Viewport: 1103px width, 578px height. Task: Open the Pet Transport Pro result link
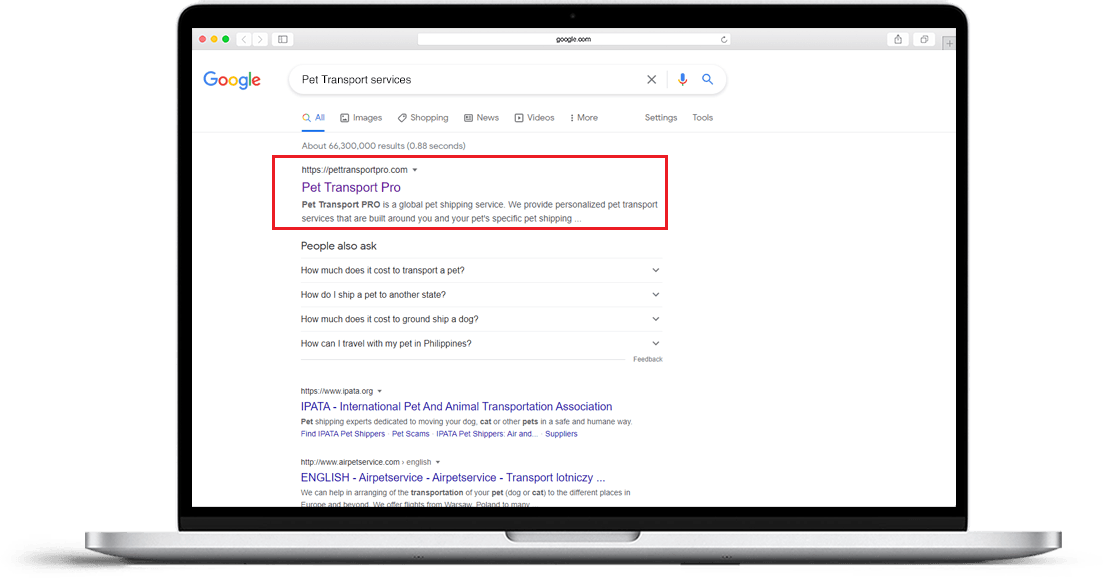click(351, 188)
